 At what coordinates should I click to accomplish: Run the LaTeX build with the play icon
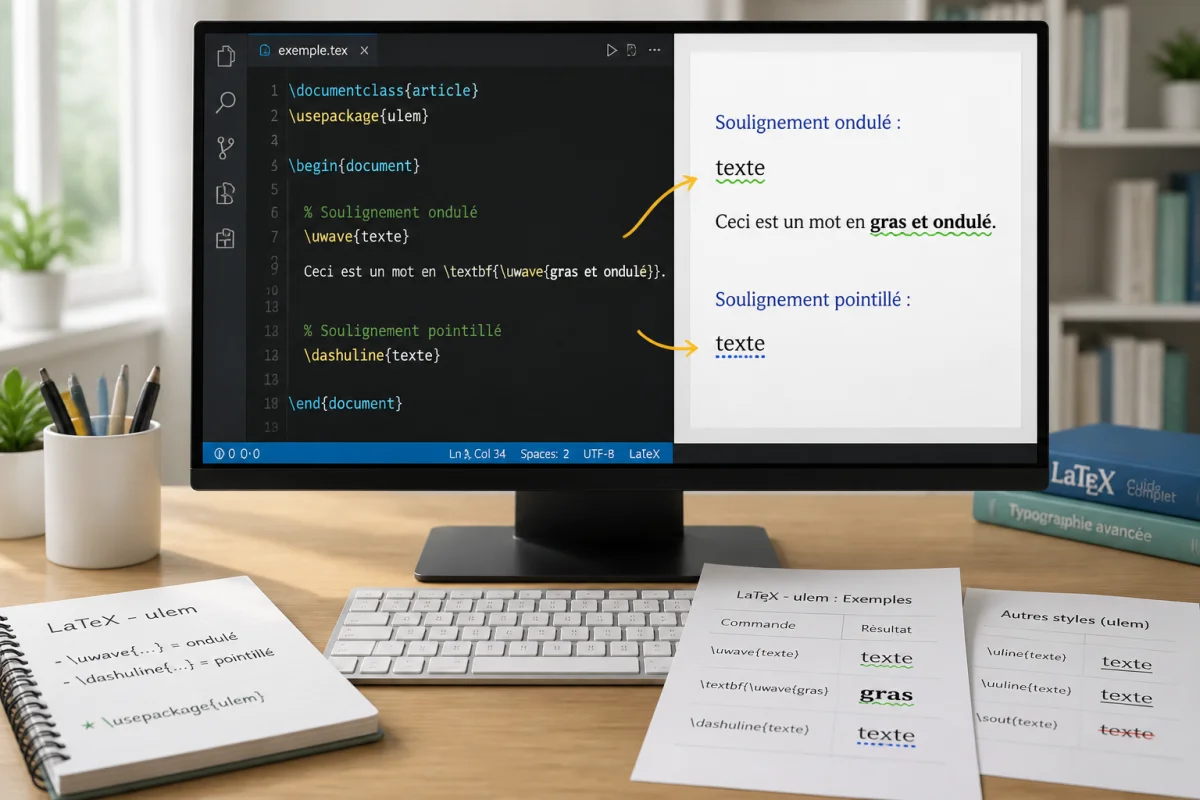point(612,50)
